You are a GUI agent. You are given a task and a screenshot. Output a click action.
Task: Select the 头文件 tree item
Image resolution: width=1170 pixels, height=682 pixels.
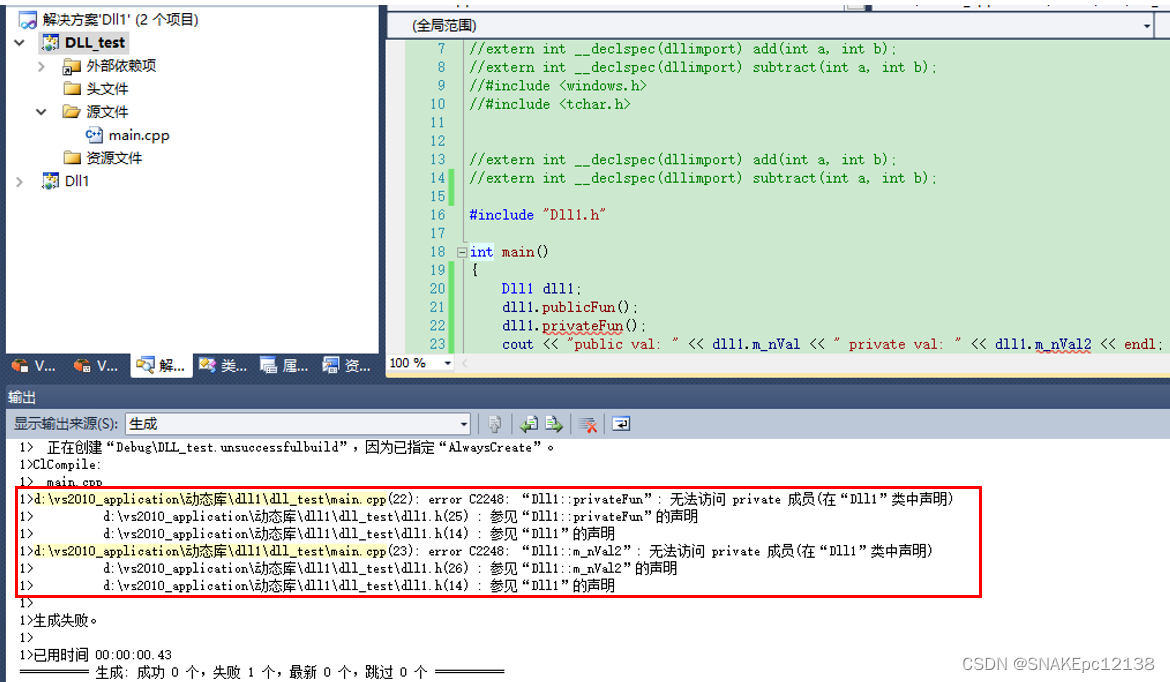pos(107,89)
